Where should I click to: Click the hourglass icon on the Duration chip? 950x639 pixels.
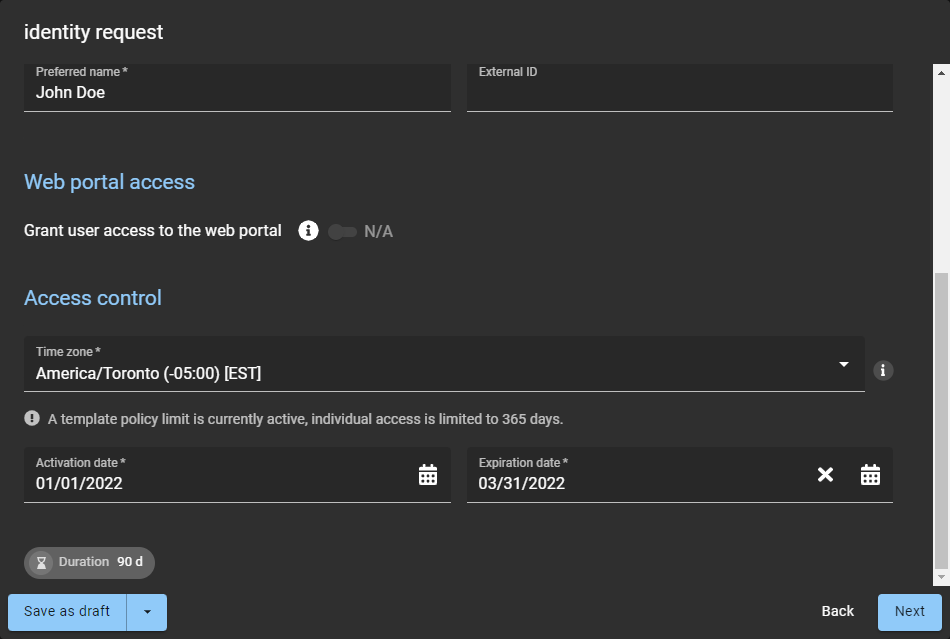tap(41, 562)
